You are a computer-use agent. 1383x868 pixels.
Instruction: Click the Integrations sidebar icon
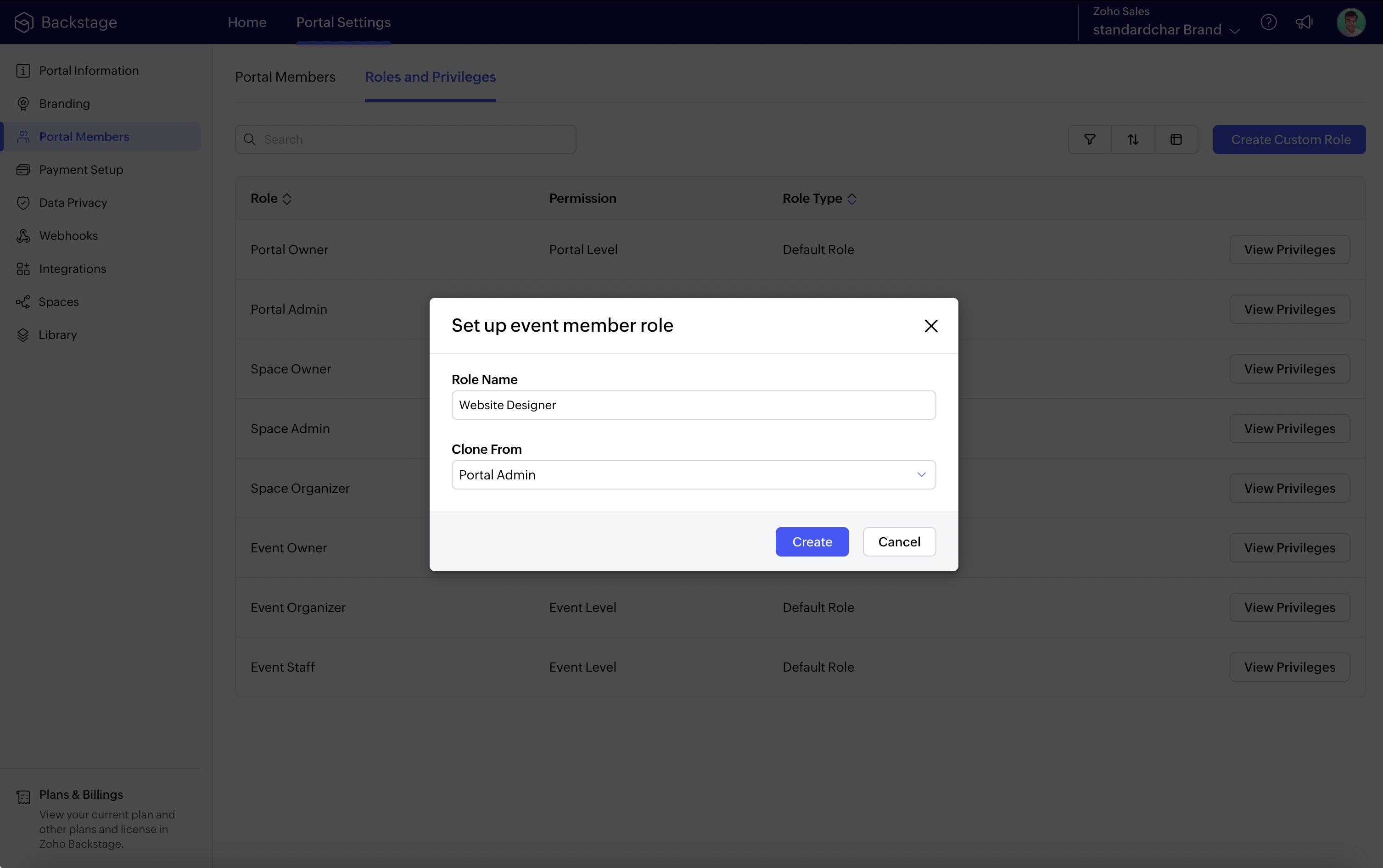click(x=23, y=269)
